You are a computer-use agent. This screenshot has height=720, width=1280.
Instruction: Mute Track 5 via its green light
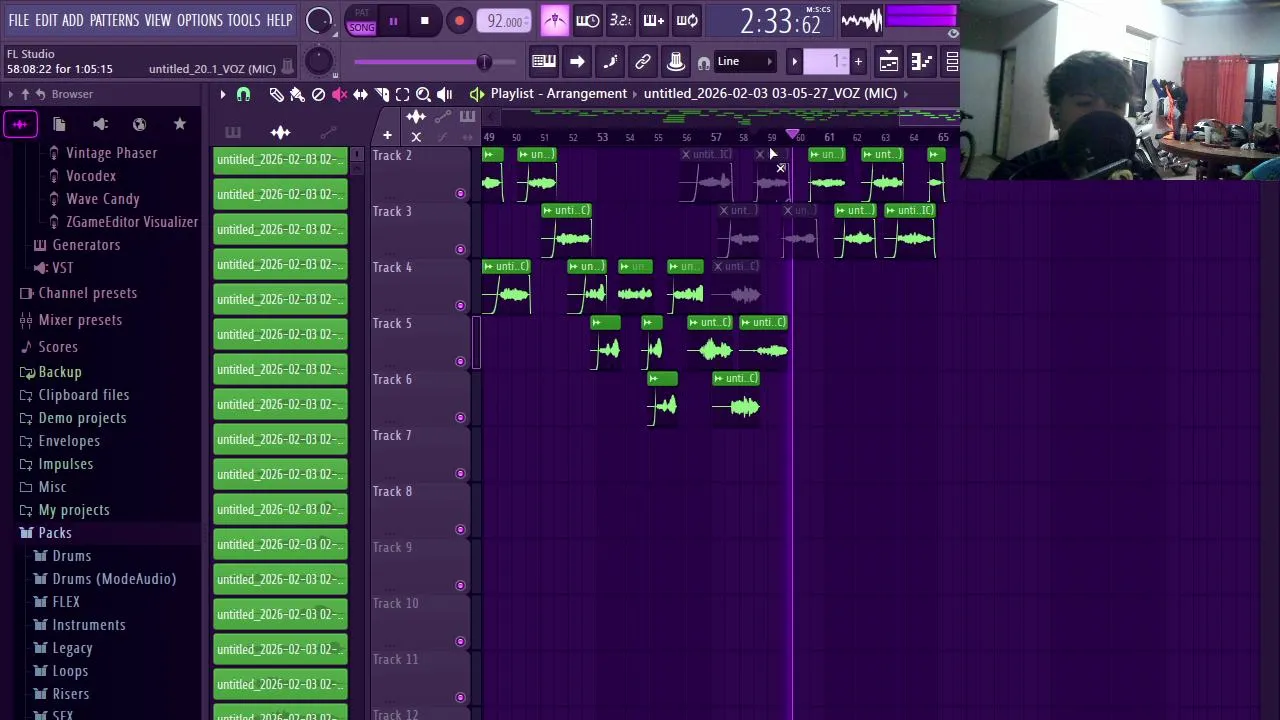point(460,361)
